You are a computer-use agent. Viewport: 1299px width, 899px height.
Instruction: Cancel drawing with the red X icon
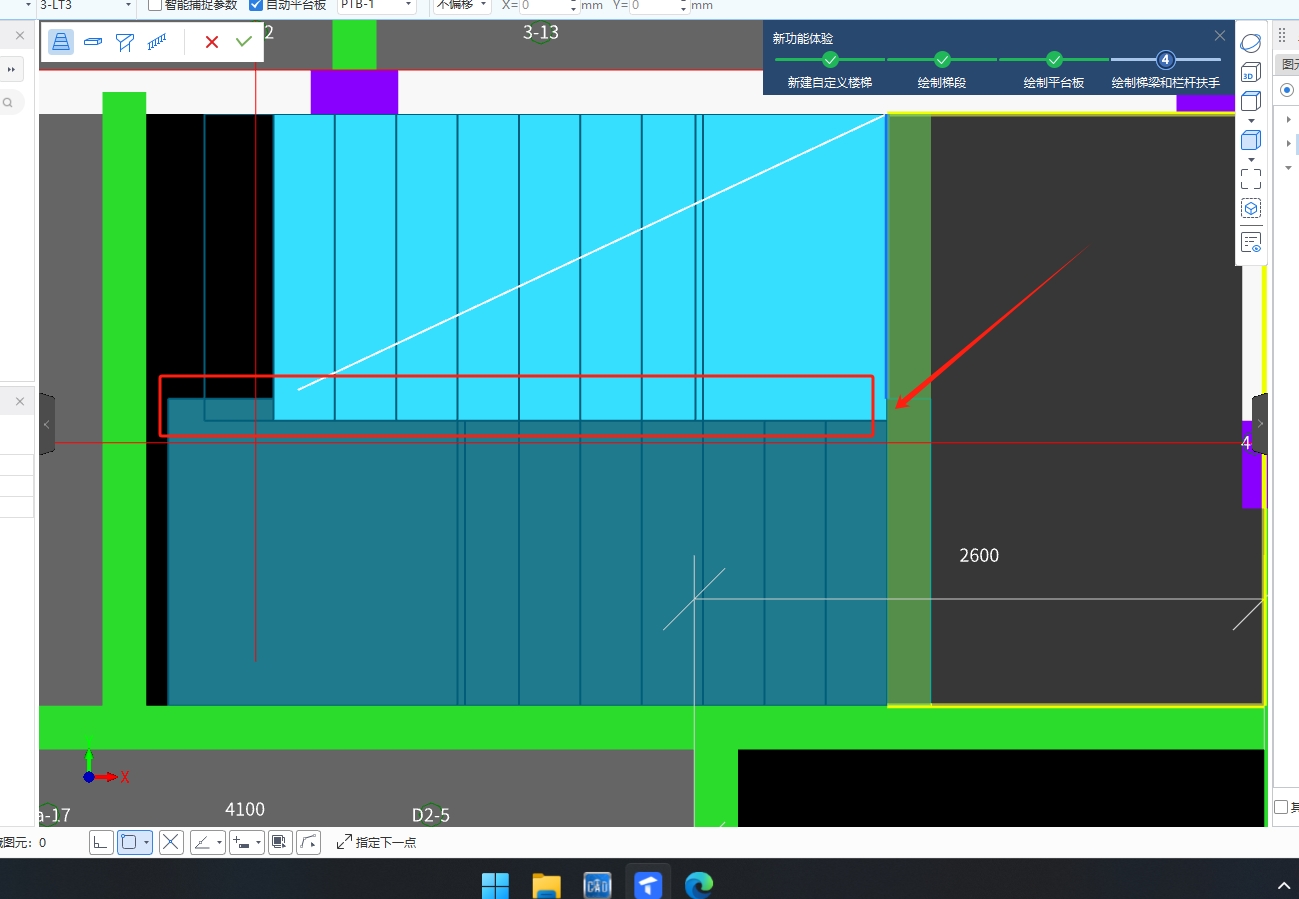(212, 42)
